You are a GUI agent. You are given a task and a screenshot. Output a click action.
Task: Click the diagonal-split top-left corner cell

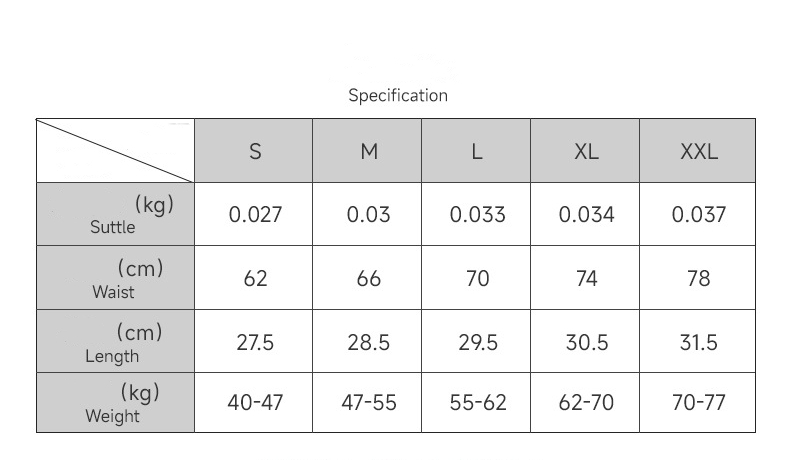pyautogui.click(x=116, y=151)
